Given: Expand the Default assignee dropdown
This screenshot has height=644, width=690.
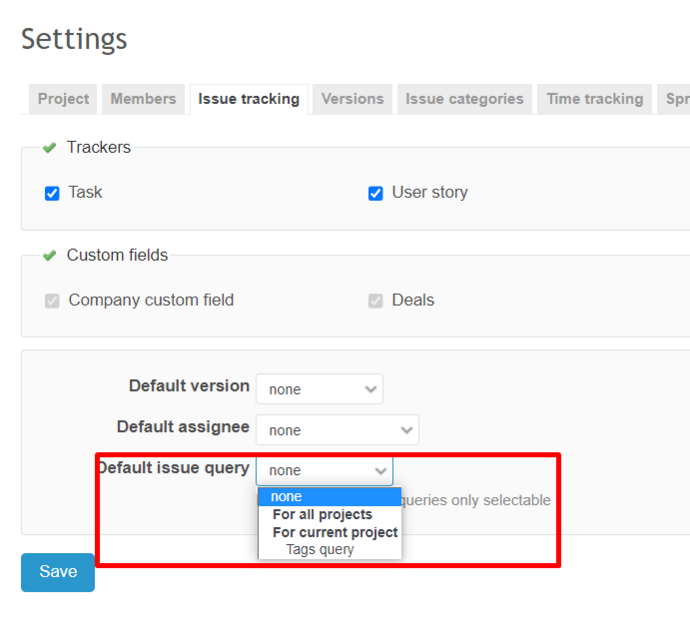Looking at the screenshot, I should coord(337,430).
